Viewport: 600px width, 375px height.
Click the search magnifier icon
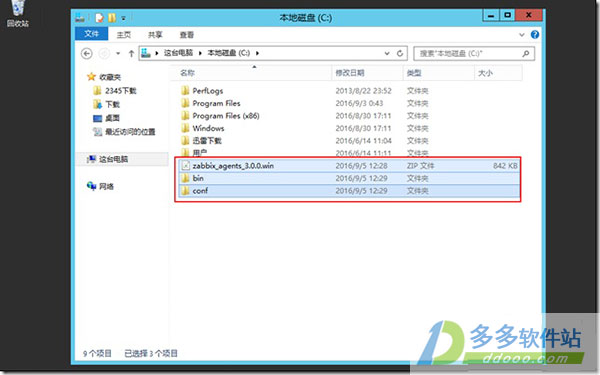pyautogui.click(x=526, y=54)
